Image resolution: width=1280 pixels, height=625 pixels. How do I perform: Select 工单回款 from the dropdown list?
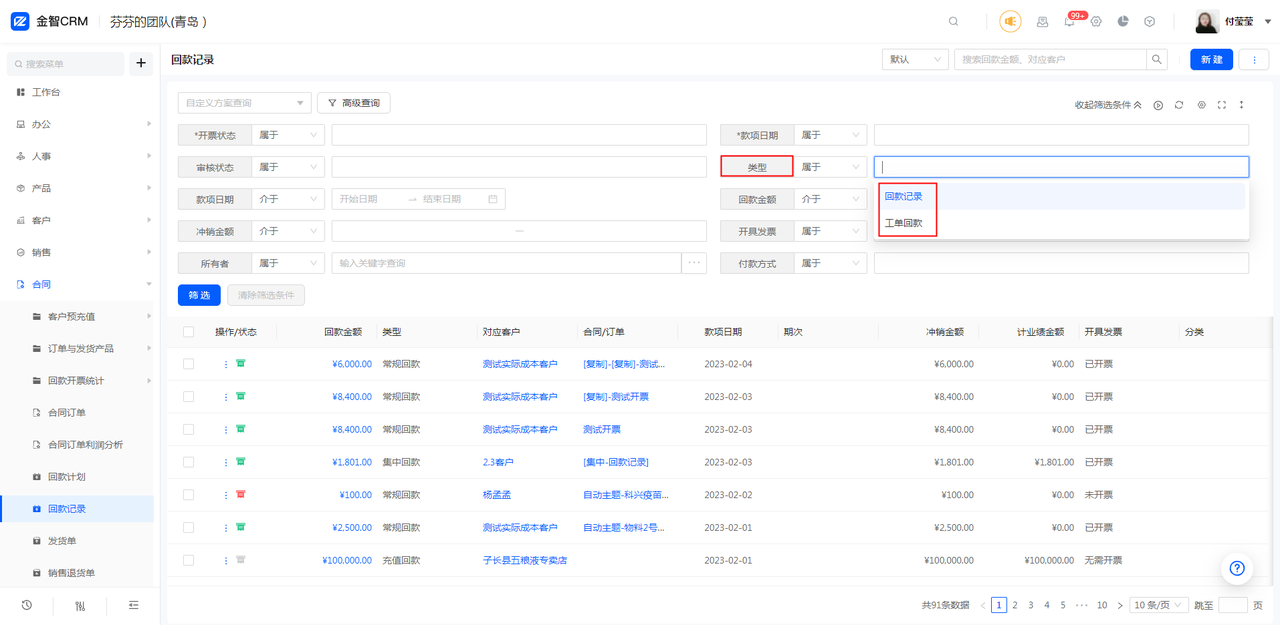tap(1062, 223)
